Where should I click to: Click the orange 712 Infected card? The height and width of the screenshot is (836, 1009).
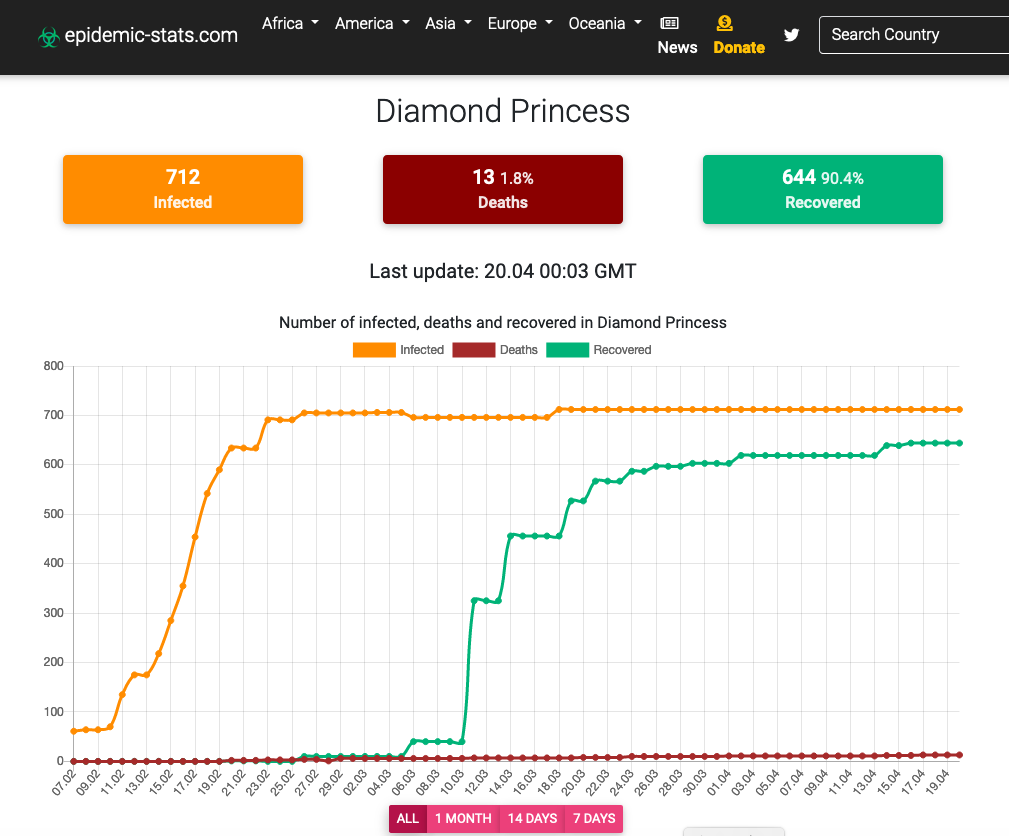pyautogui.click(x=183, y=189)
